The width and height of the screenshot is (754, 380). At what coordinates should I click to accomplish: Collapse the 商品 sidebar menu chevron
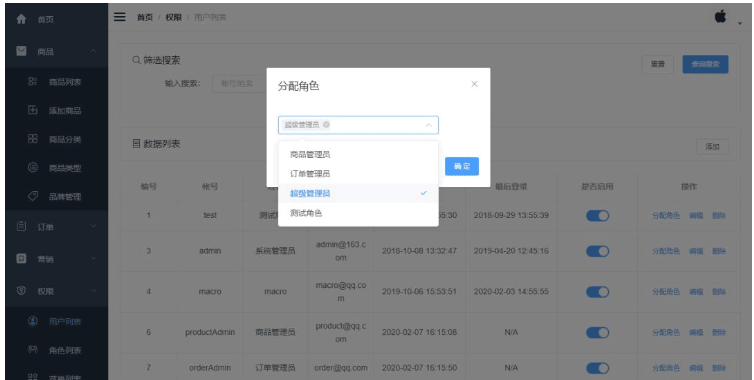(x=93, y=51)
